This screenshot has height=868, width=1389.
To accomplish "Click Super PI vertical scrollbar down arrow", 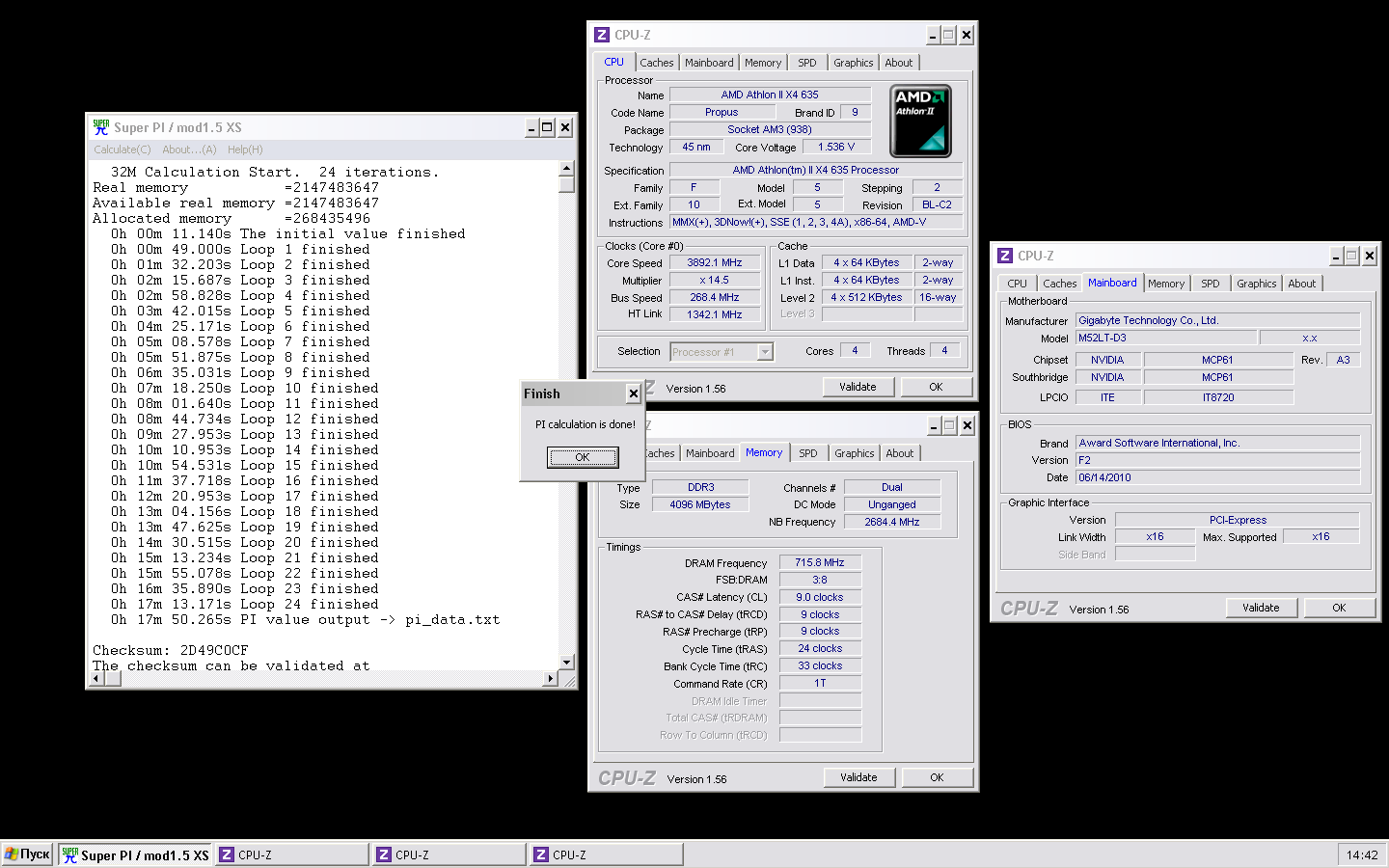I will 566,662.
